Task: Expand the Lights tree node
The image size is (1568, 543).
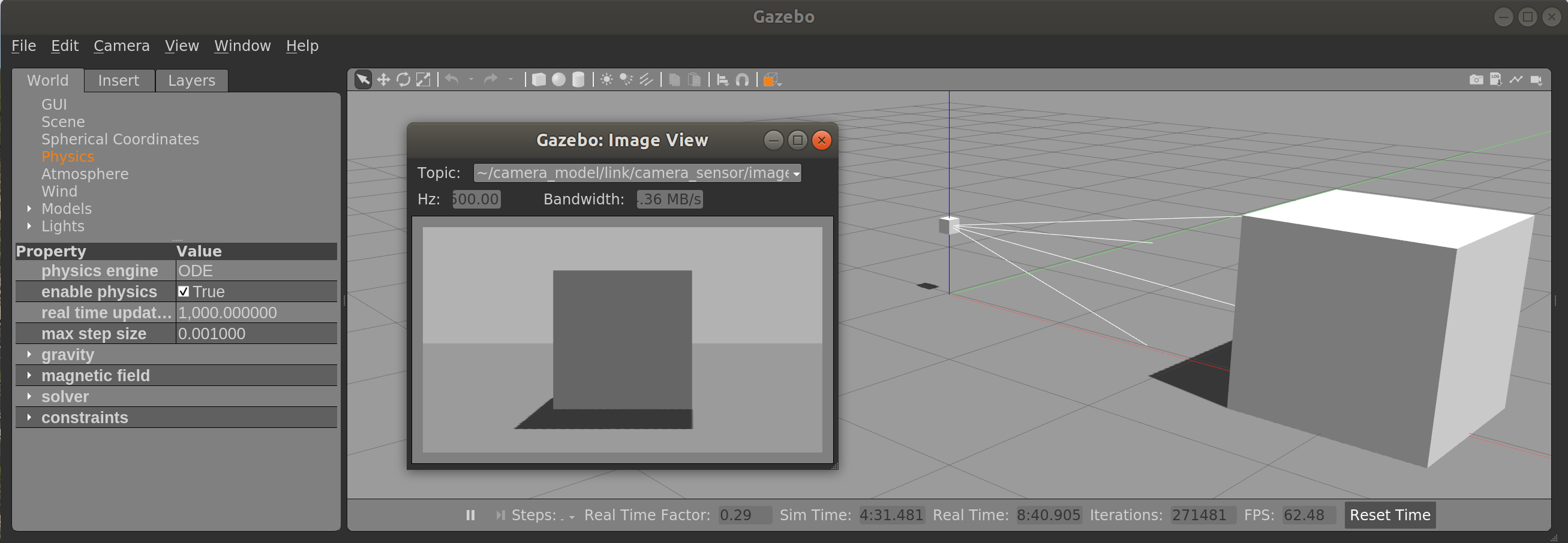Action: (29, 226)
